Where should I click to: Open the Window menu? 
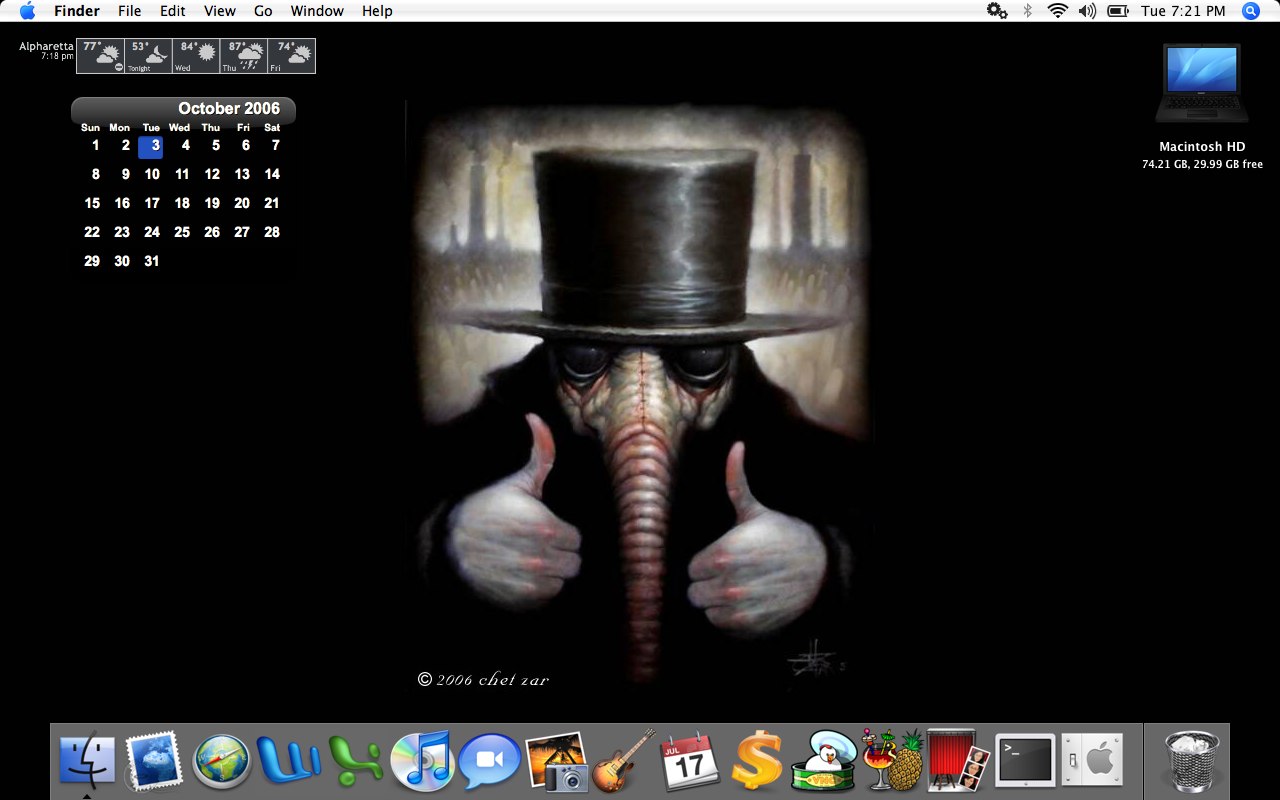click(317, 11)
